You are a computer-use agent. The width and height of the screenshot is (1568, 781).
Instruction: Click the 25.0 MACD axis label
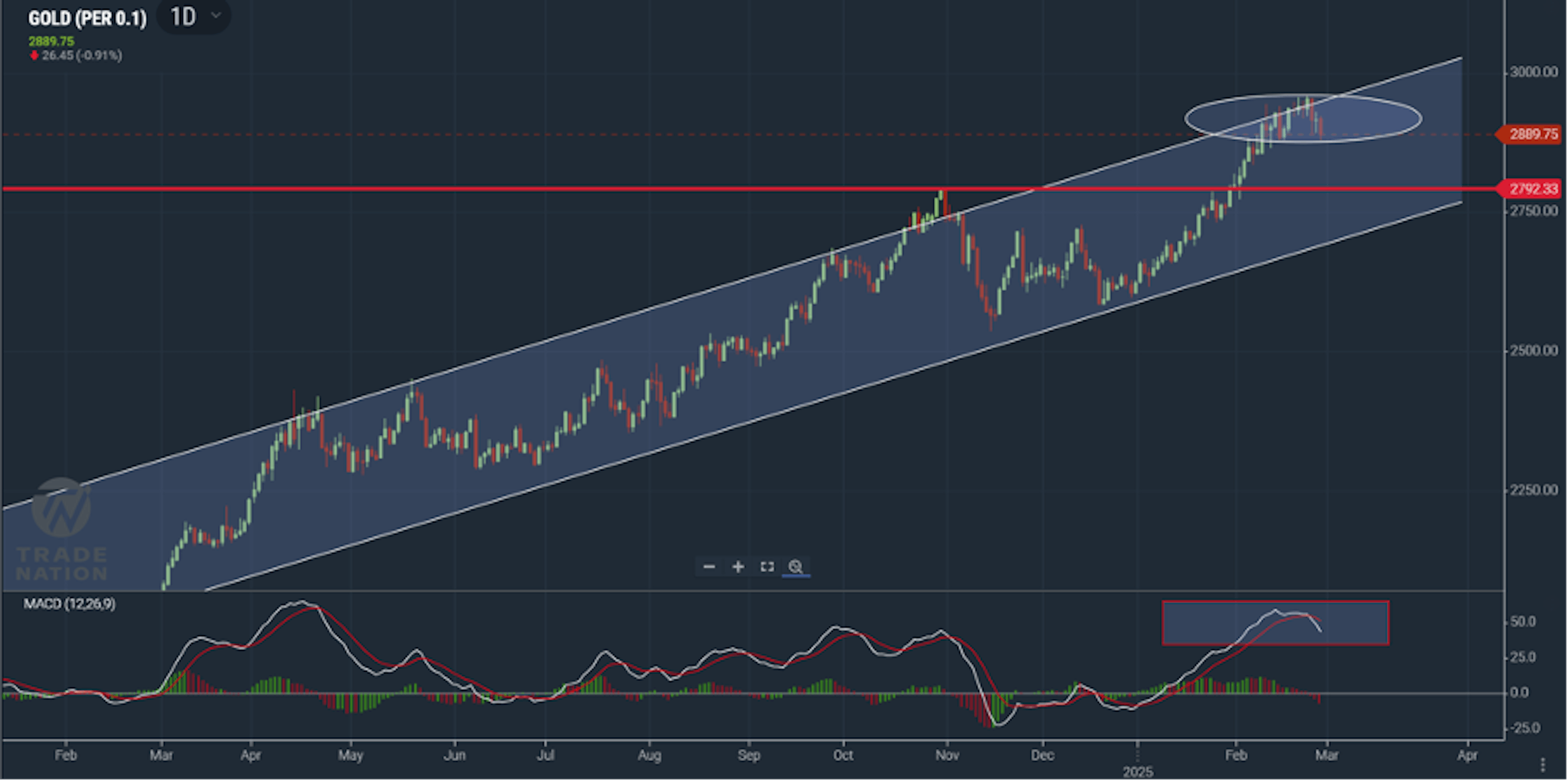tap(1523, 657)
